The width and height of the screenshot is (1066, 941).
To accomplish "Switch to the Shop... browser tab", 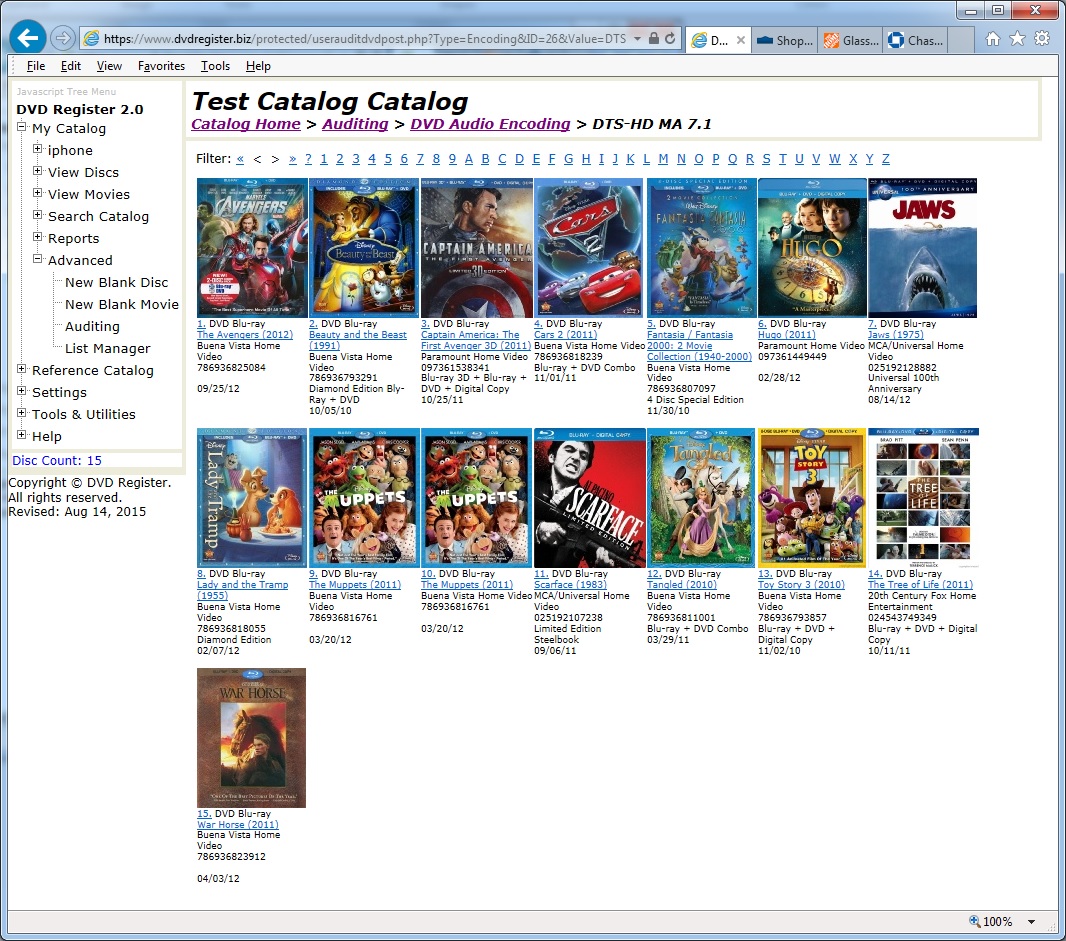I will tap(785, 41).
